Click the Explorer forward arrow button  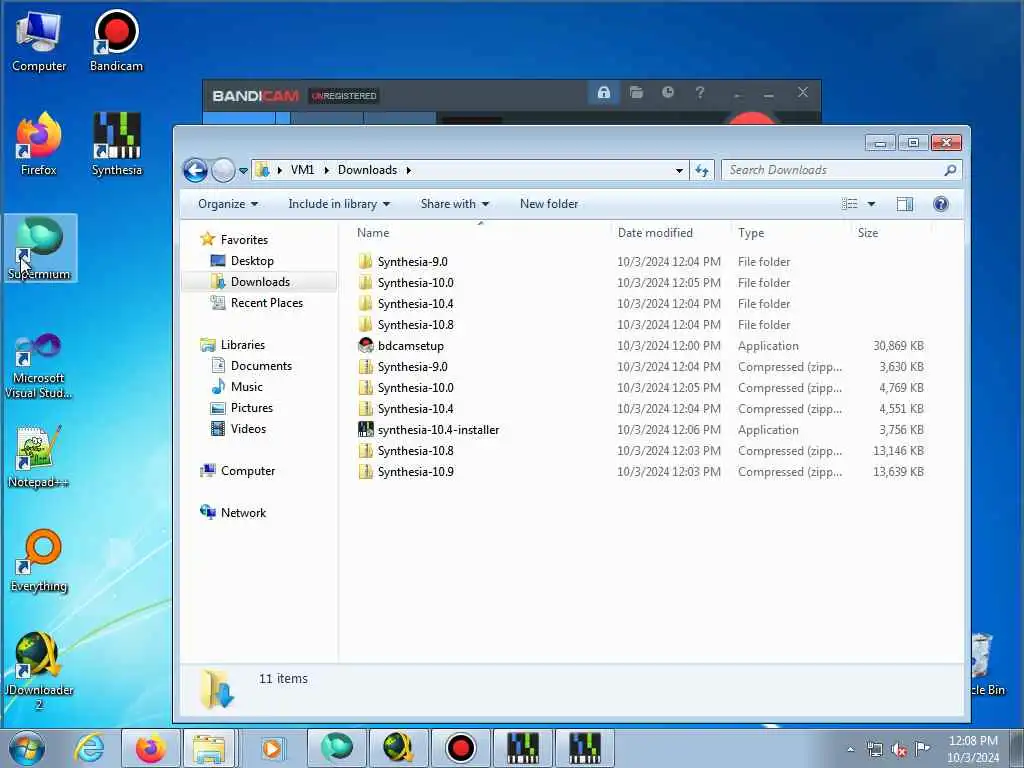tap(223, 170)
